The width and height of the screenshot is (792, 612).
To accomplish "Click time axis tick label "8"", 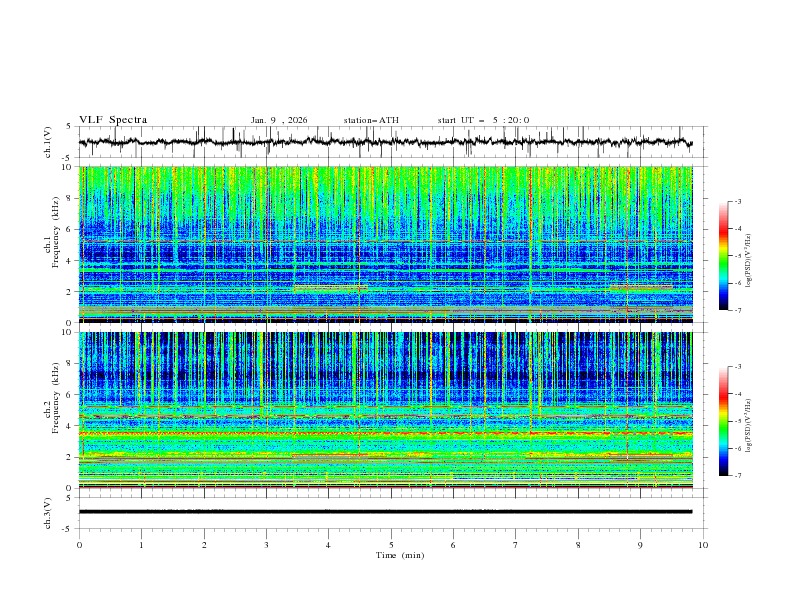I will pos(578,545).
